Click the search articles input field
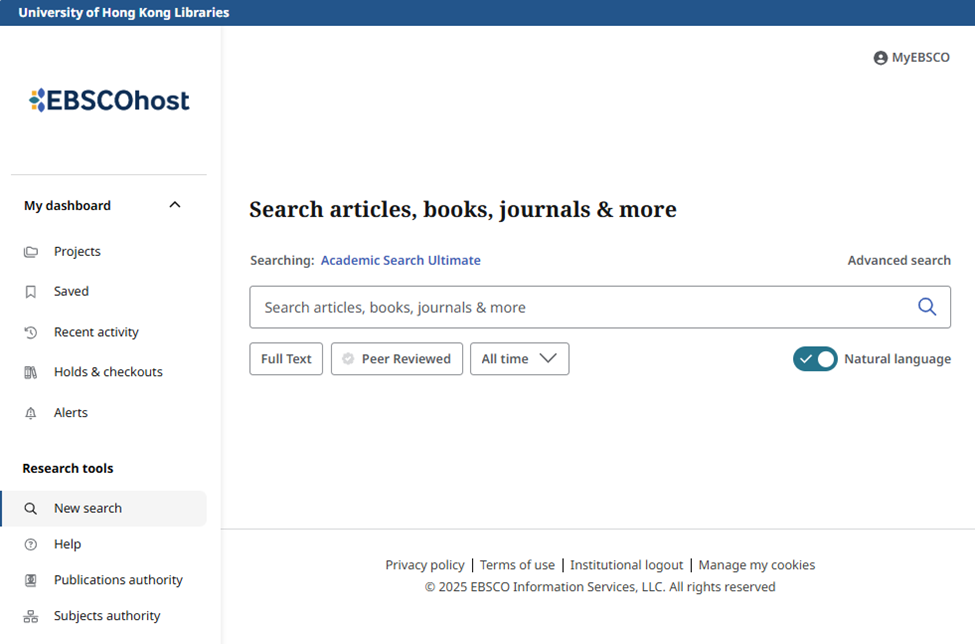 pyautogui.click(x=581, y=307)
